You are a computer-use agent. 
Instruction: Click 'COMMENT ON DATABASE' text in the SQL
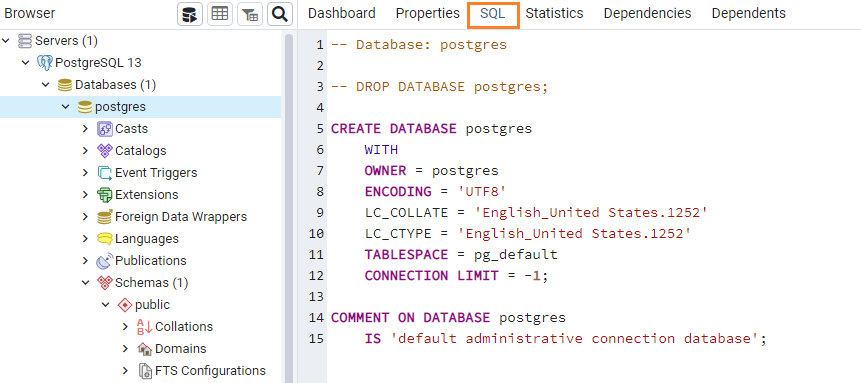coord(410,317)
